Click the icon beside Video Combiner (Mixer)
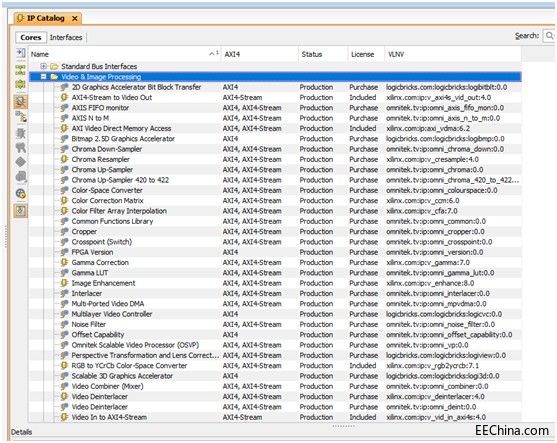Image resolution: width=557 pixels, height=443 pixels. coord(64,386)
